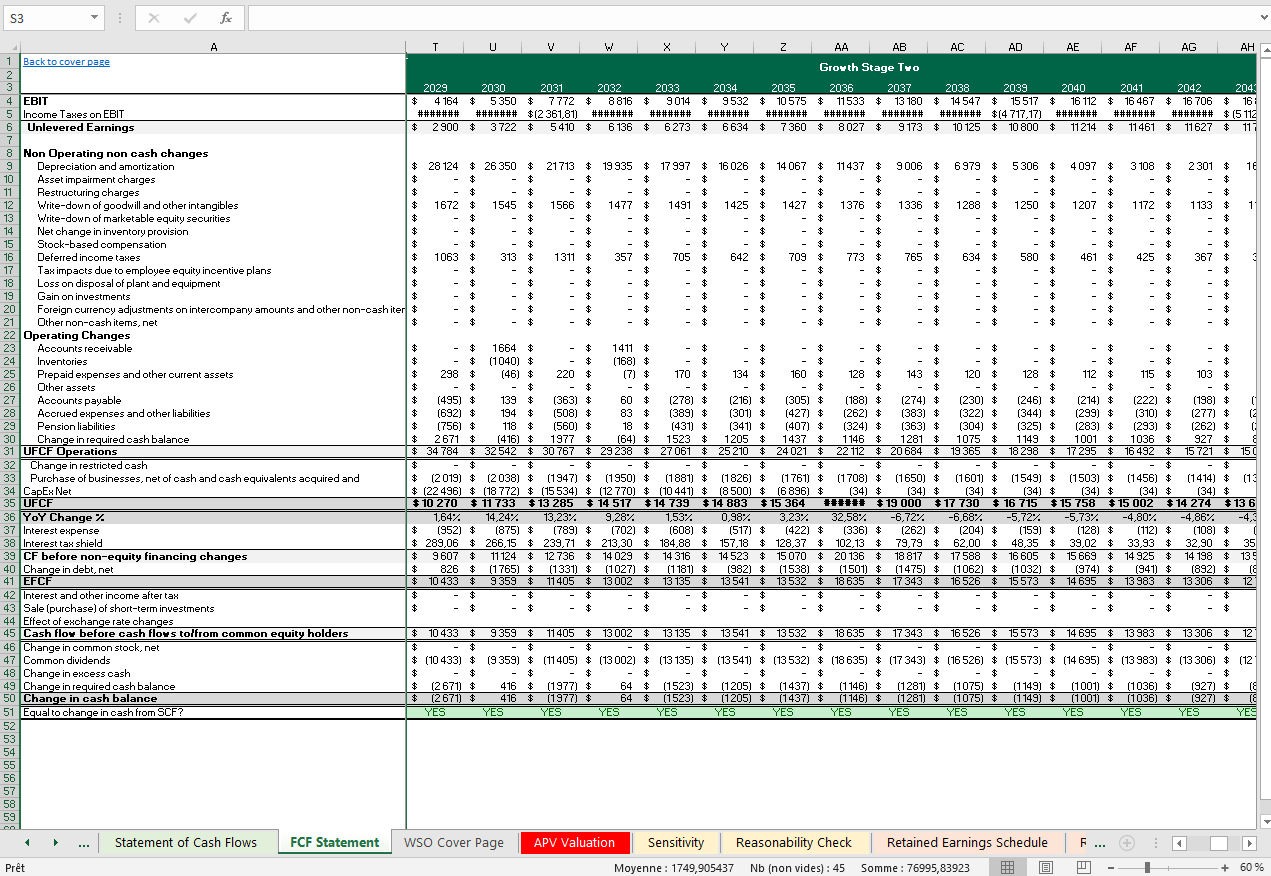The image size is (1271, 876).
Task: Cancel the formula bar entry
Action: 154,18
